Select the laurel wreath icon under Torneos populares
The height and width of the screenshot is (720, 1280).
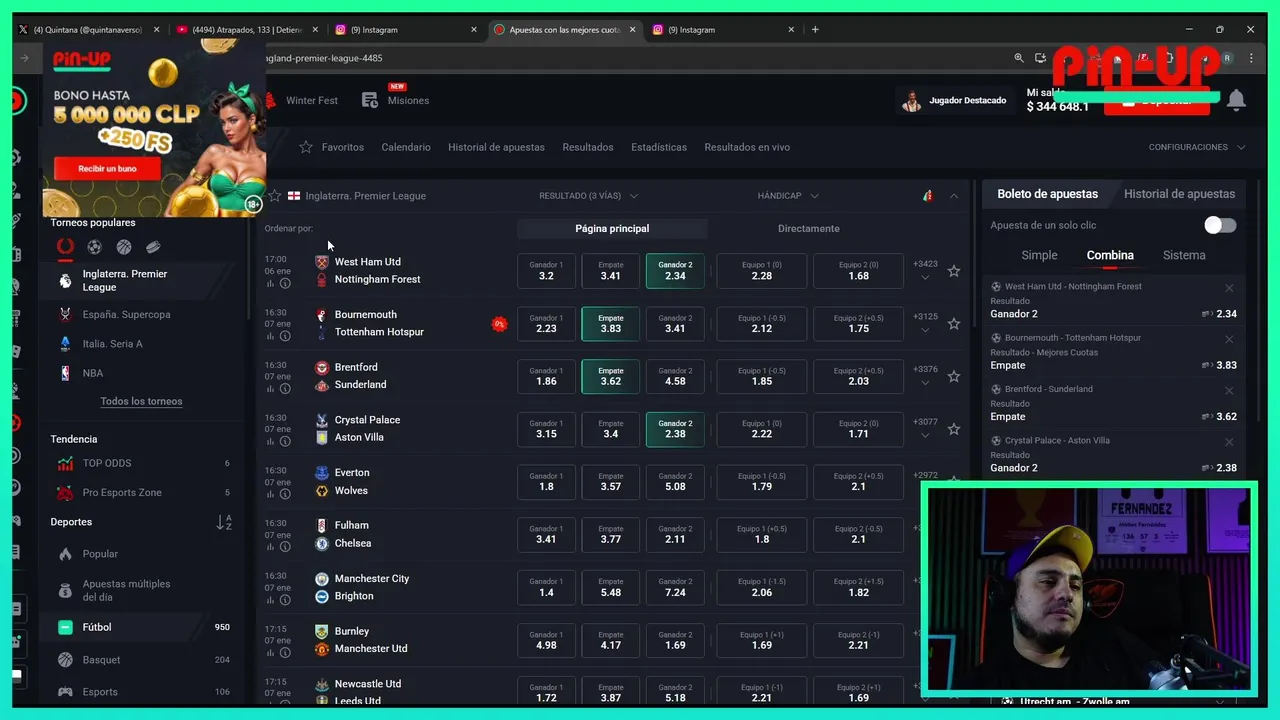pos(65,247)
